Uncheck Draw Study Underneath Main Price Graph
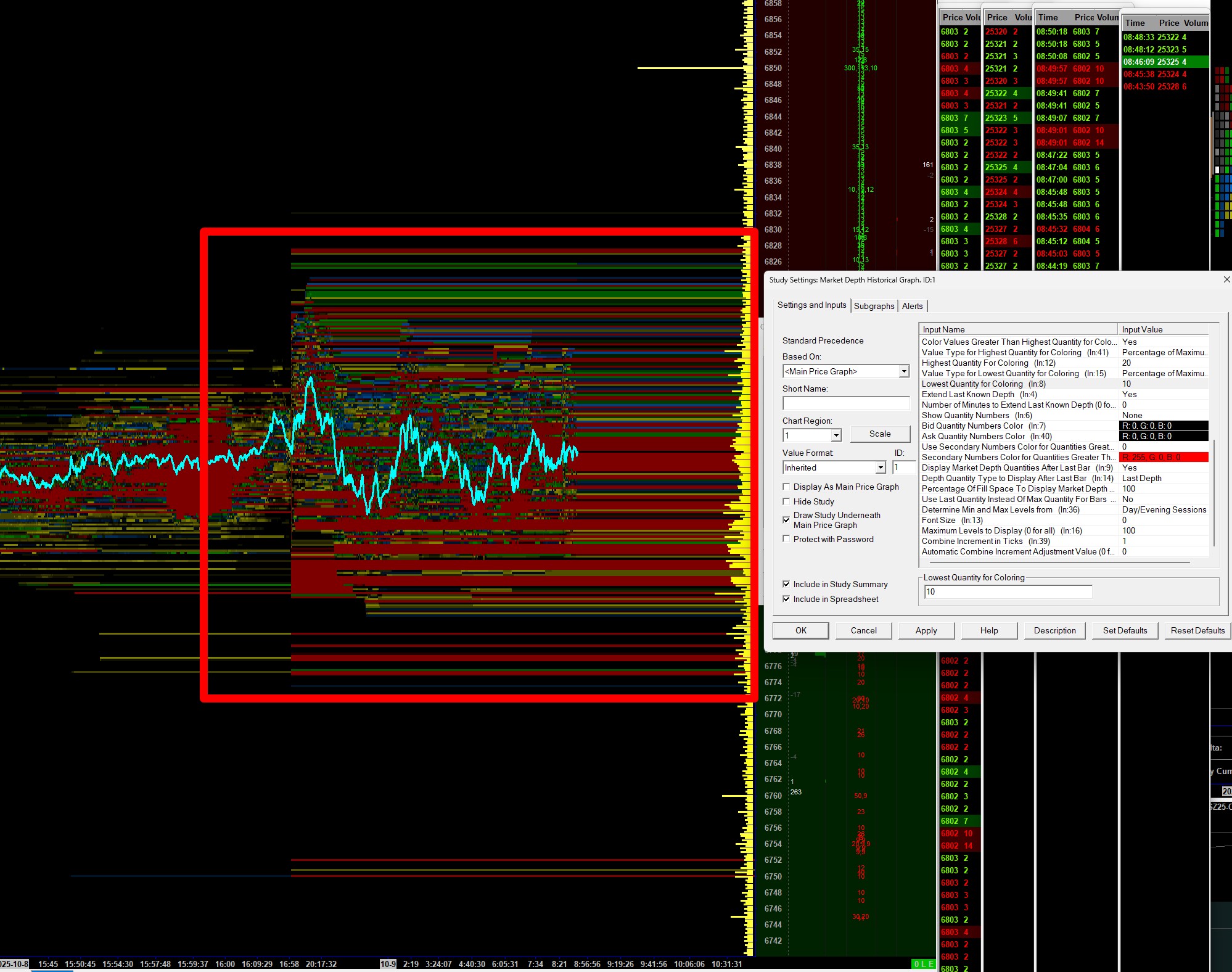This screenshot has width=1232, height=972. (x=786, y=520)
